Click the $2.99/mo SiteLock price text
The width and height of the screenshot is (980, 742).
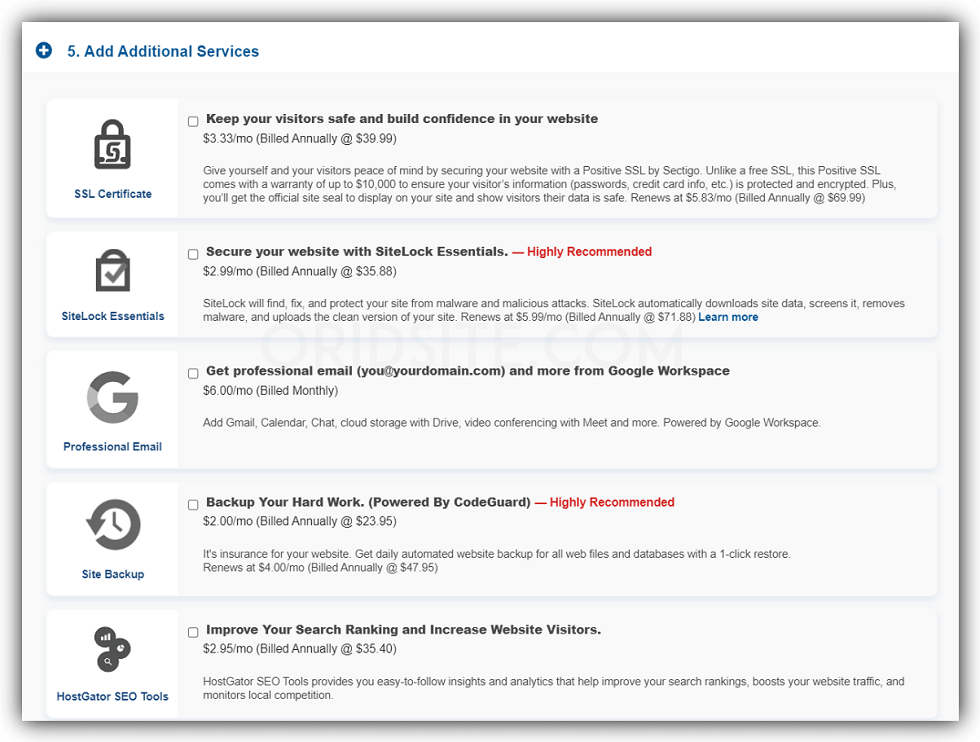[299, 271]
